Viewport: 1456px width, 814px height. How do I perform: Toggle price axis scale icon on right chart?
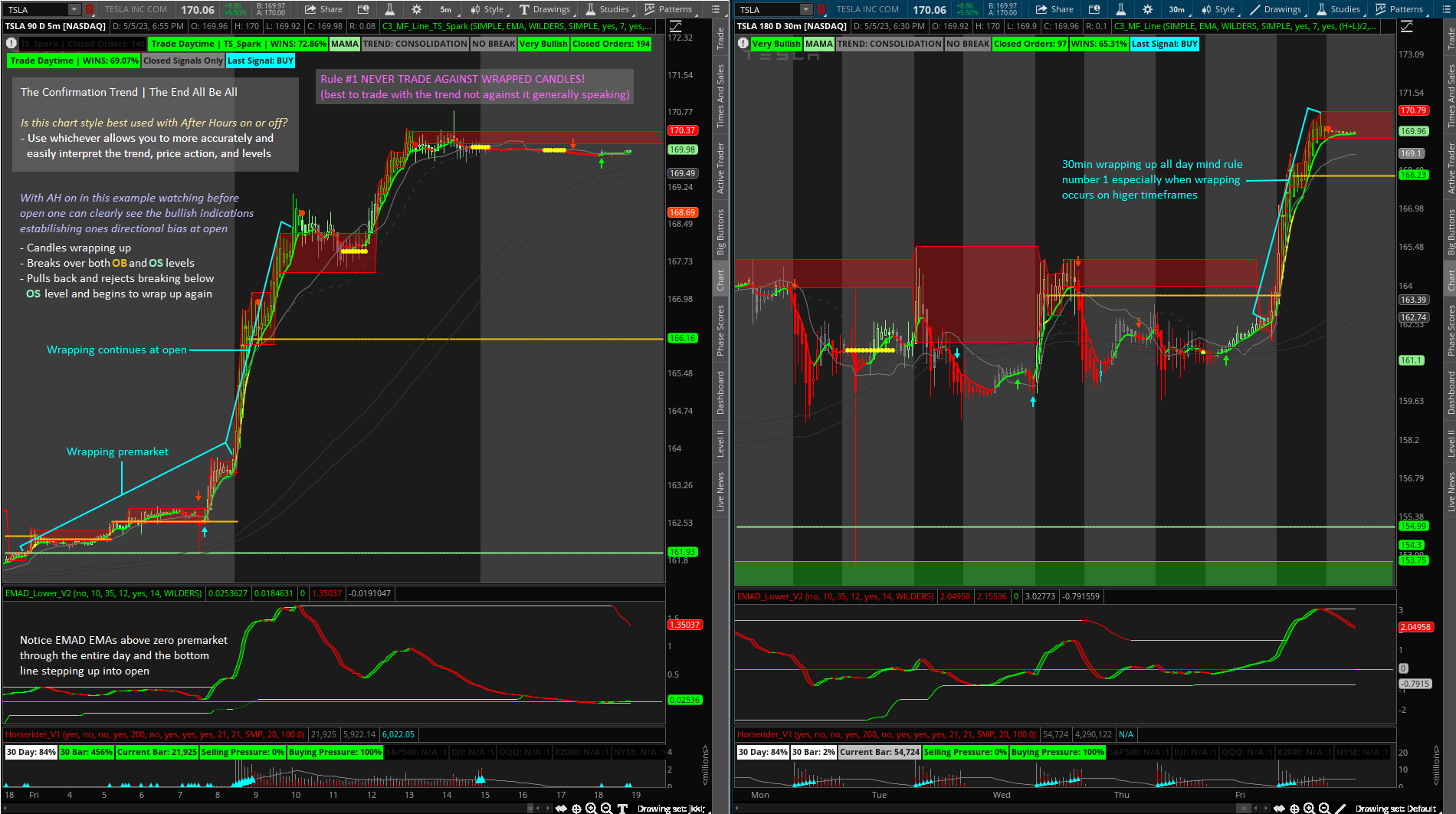point(1407,26)
